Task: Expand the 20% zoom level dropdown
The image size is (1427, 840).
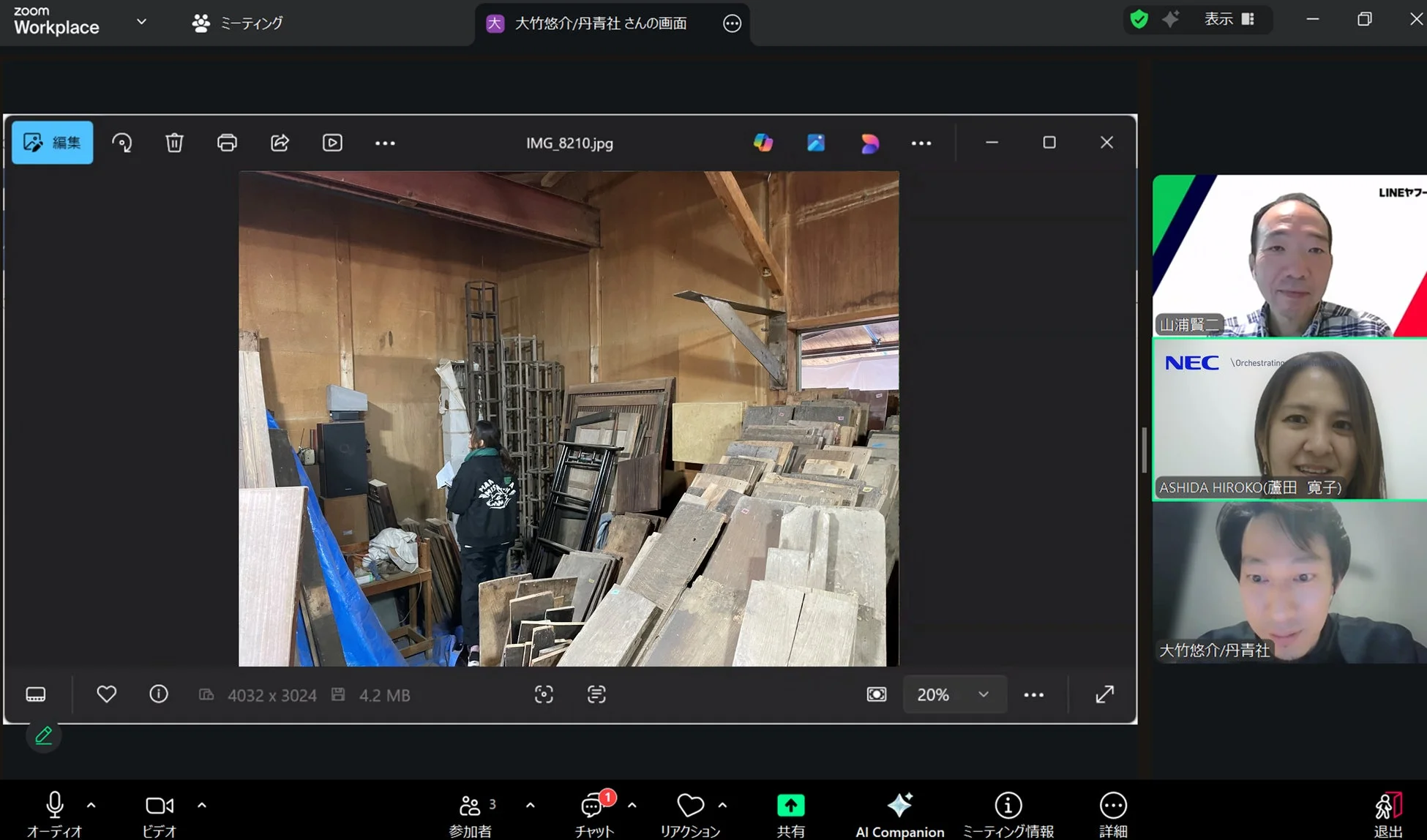Action: pyautogui.click(x=983, y=694)
